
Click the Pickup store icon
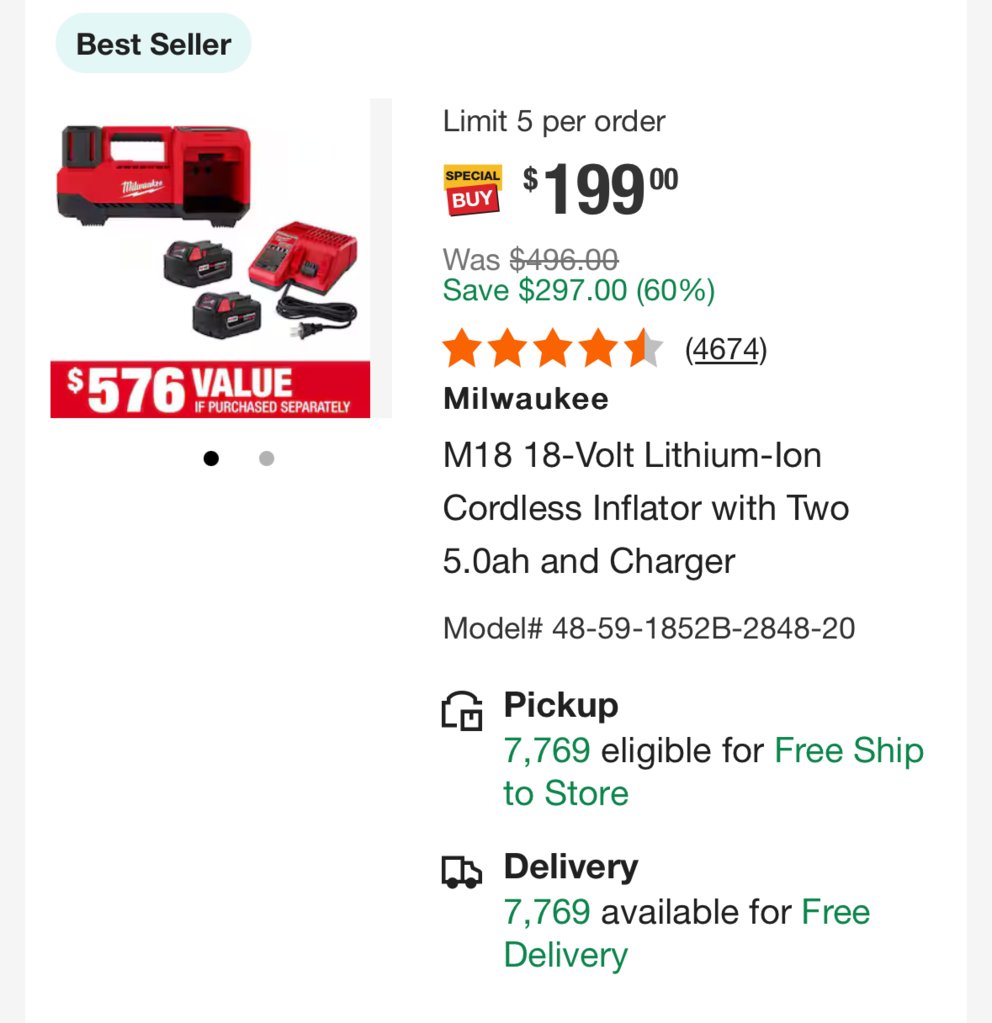click(x=462, y=710)
